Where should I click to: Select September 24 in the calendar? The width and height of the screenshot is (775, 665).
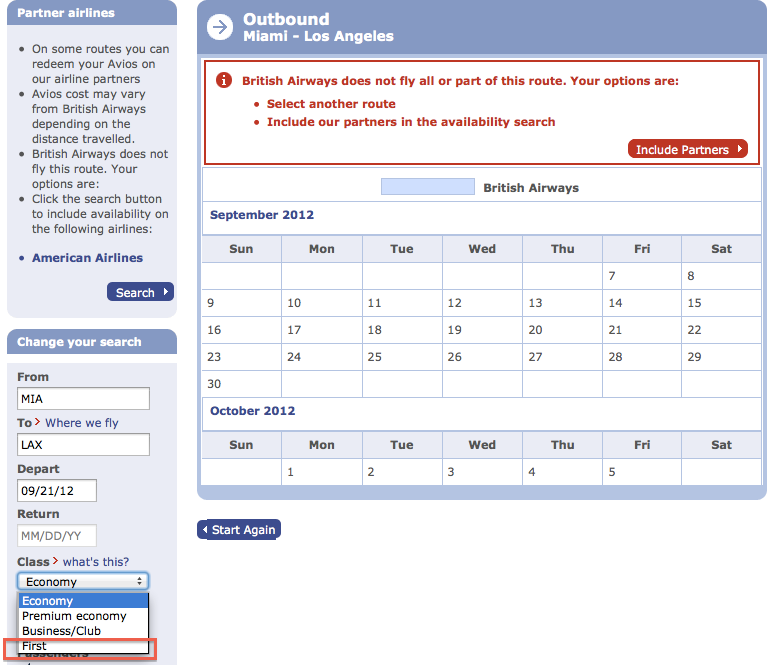coord(322,357)
